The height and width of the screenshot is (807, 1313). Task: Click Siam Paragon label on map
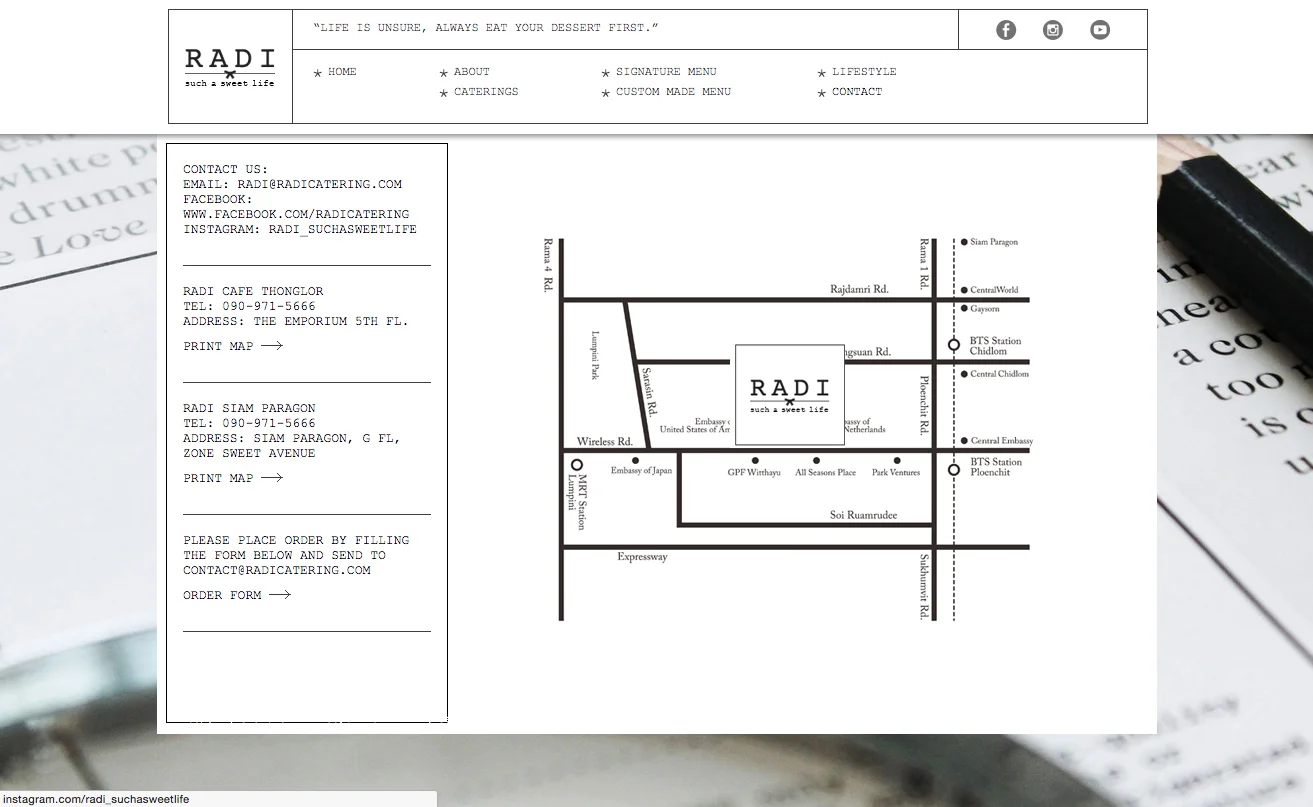coord(994,242)
